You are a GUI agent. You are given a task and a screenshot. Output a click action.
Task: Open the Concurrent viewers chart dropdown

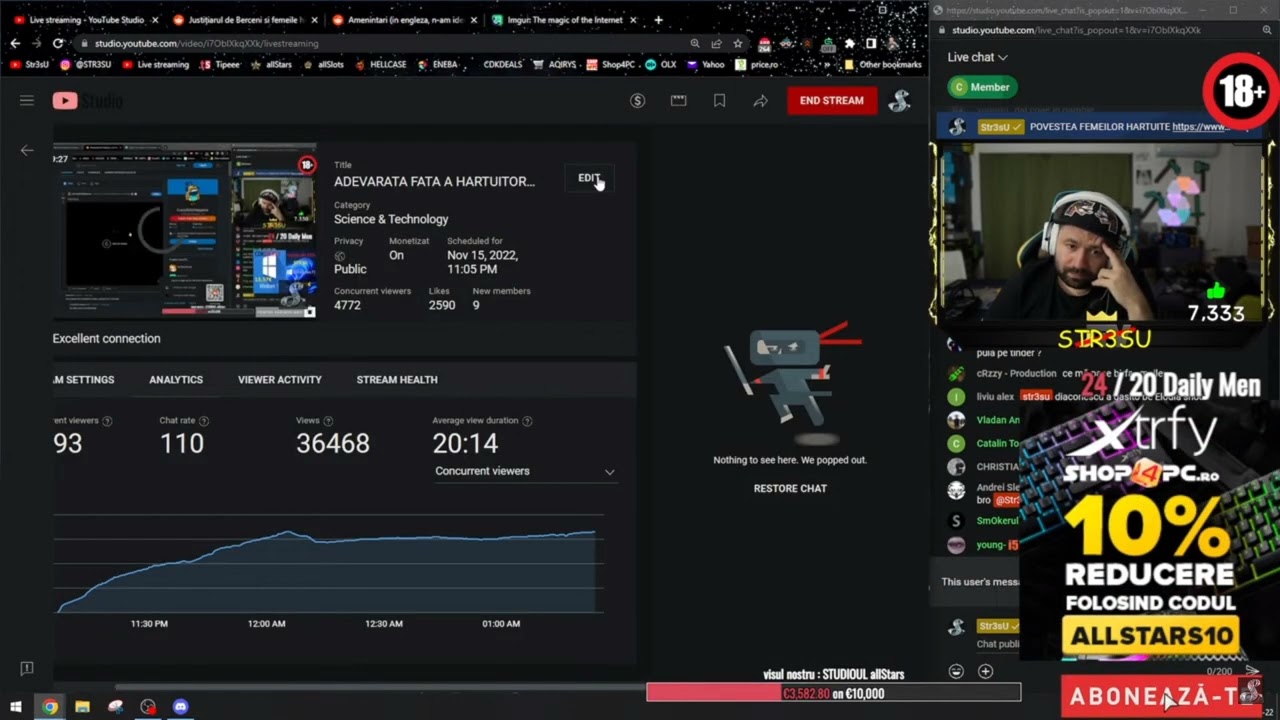525,471
